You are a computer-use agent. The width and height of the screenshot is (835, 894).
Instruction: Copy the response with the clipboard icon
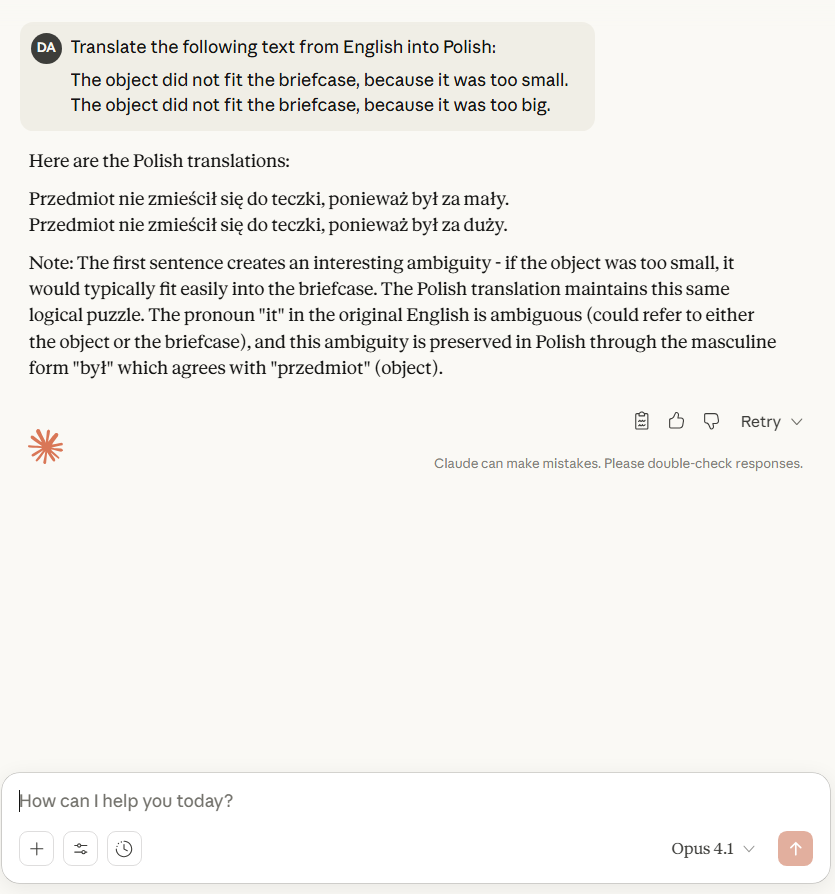coord(642,421)
